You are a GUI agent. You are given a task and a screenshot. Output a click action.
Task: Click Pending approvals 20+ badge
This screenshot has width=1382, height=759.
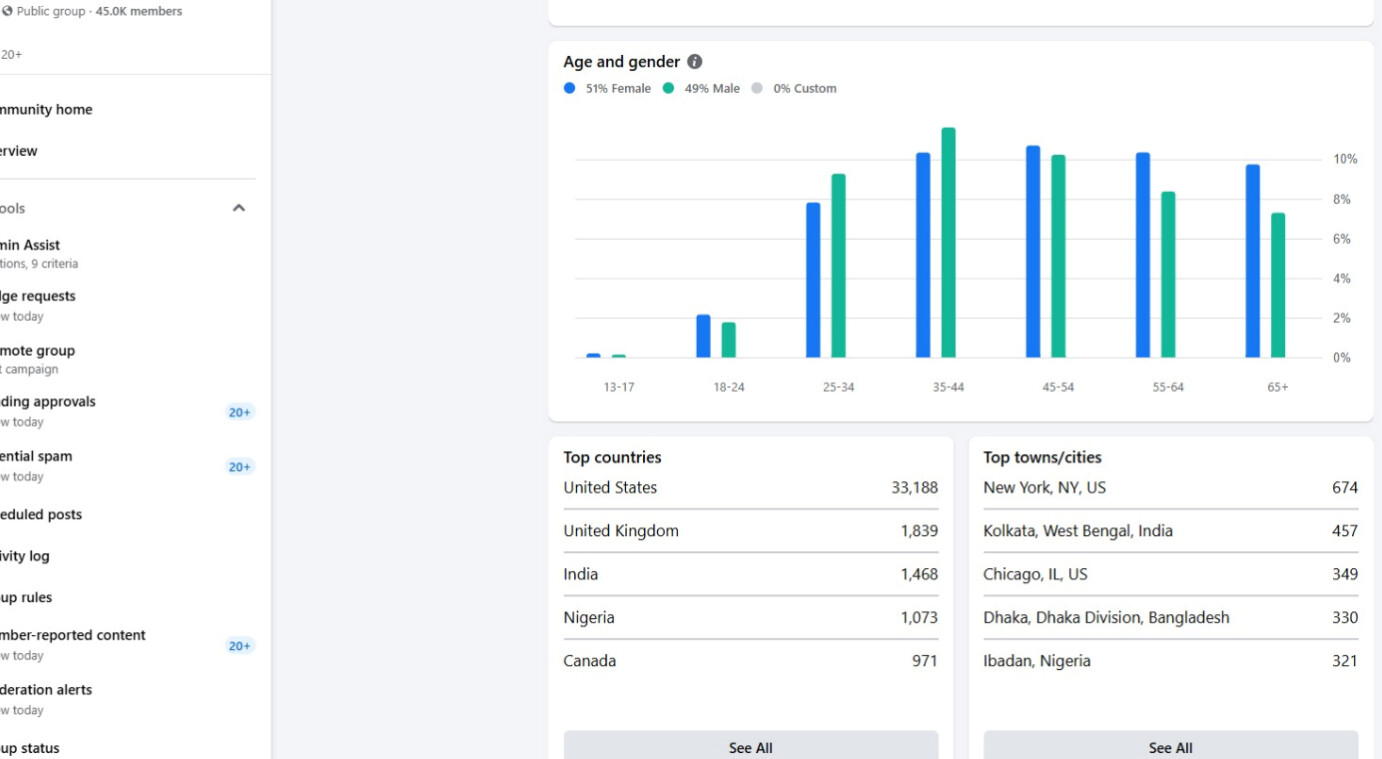click(x=240, y=412)
